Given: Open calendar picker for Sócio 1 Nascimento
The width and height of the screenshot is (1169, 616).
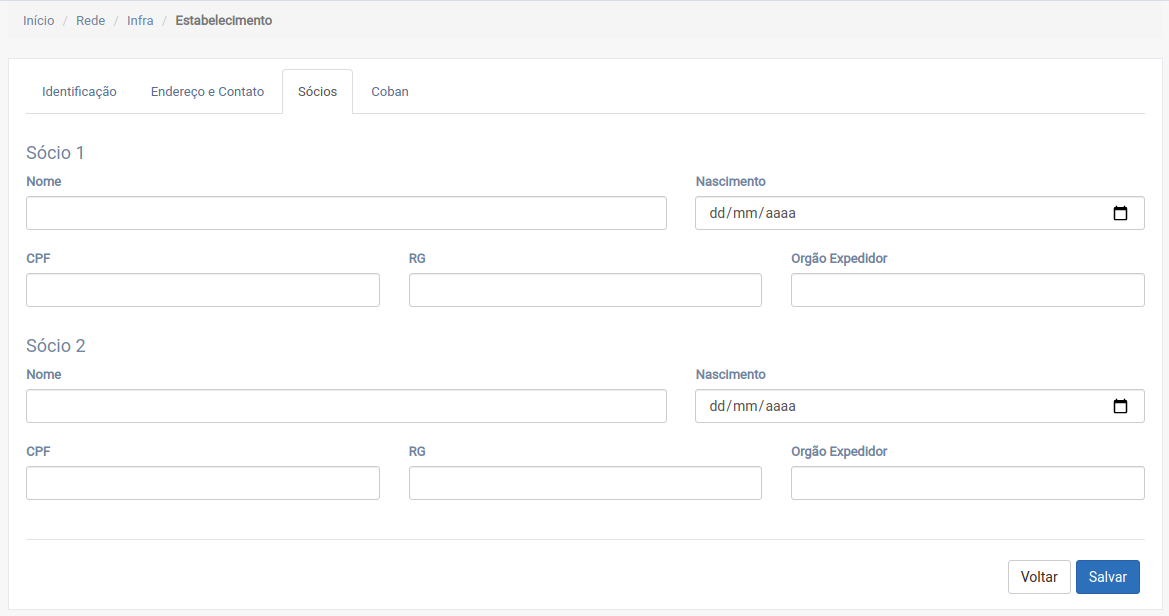Looking at the screenshot, I should 1120,213.
